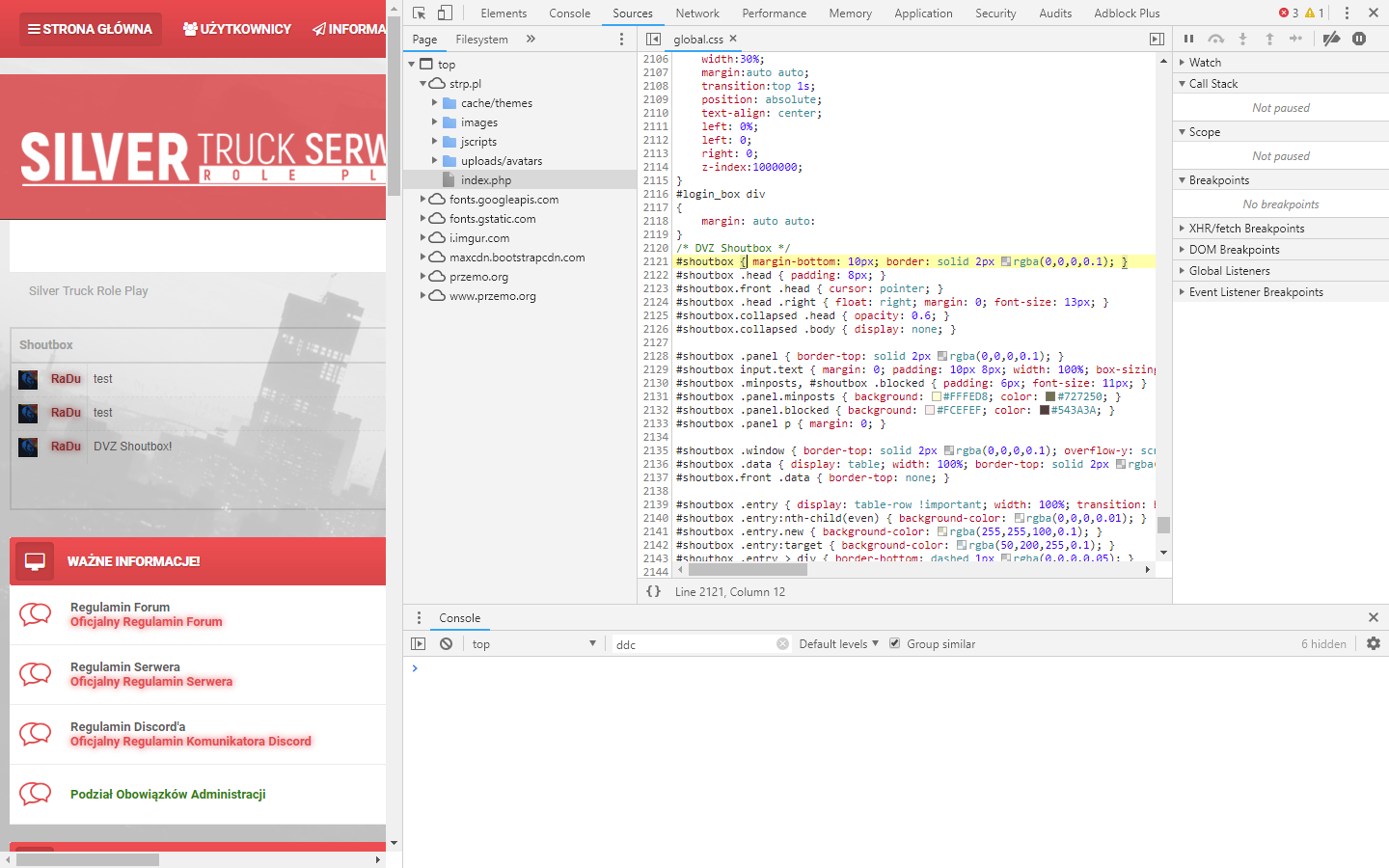
Task: Click the rgba color swatch on line 2121
Action: (1006, 261)
